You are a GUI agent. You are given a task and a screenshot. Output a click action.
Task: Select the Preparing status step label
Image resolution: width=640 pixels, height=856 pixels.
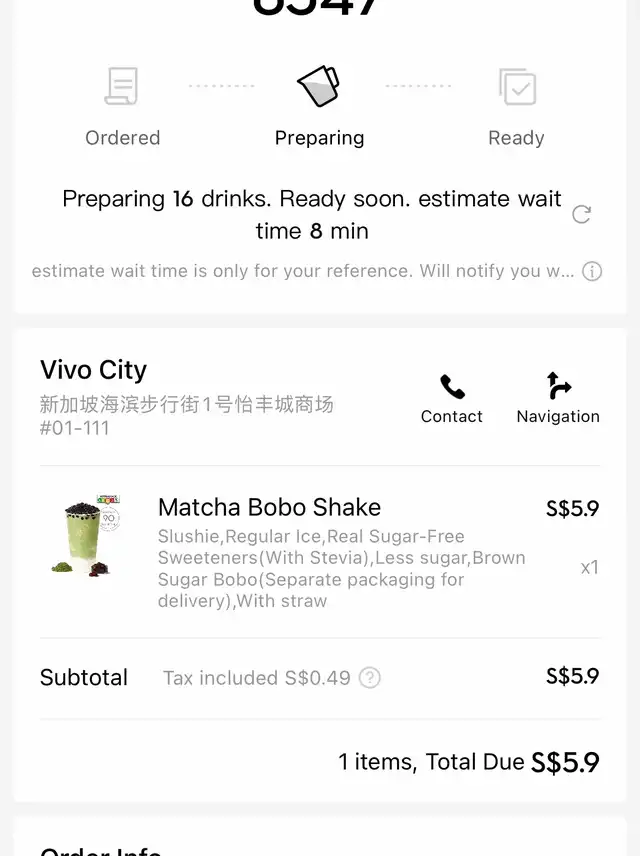tap(319, 138)
